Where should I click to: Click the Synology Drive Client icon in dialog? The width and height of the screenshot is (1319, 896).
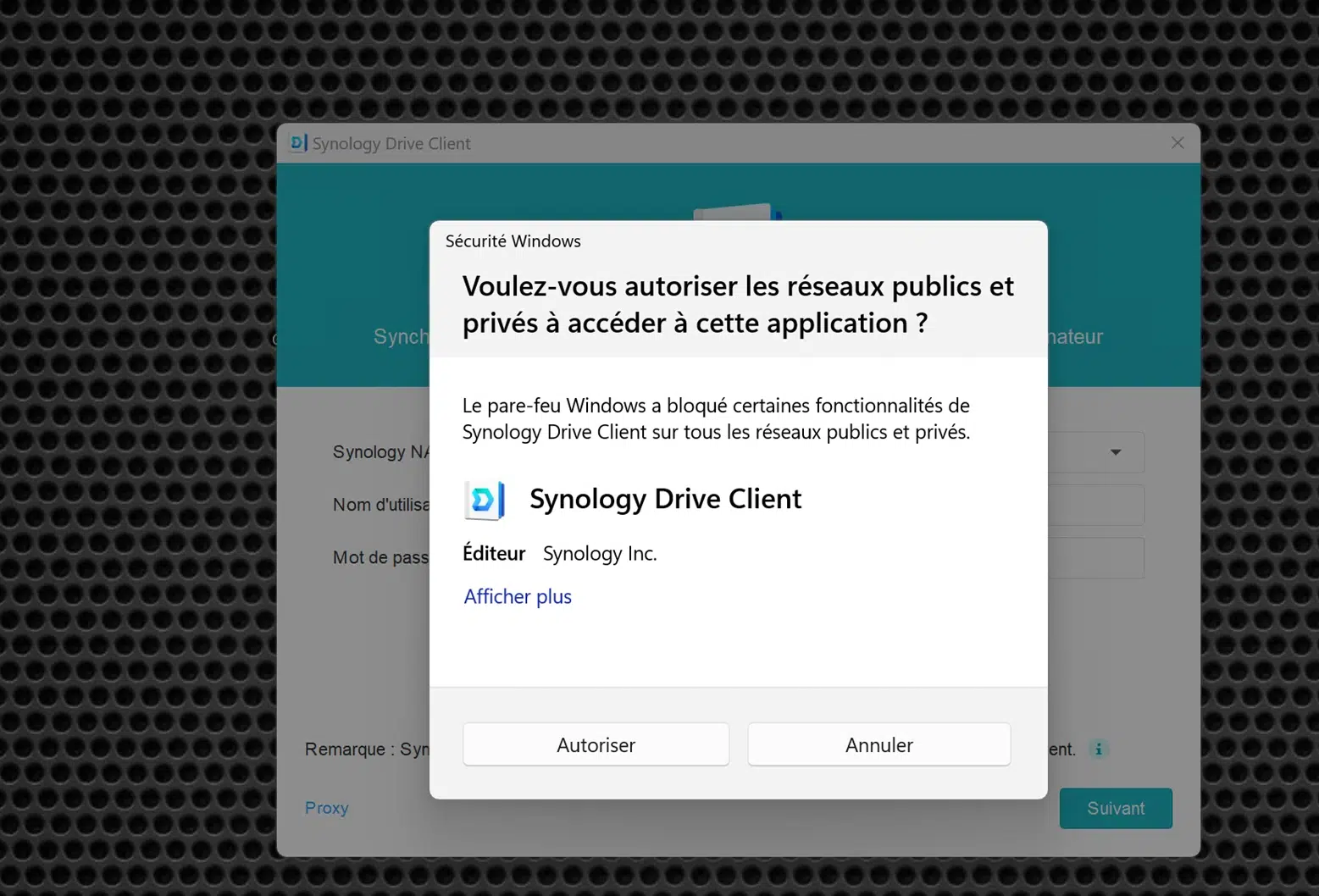(x=485, y=500)
